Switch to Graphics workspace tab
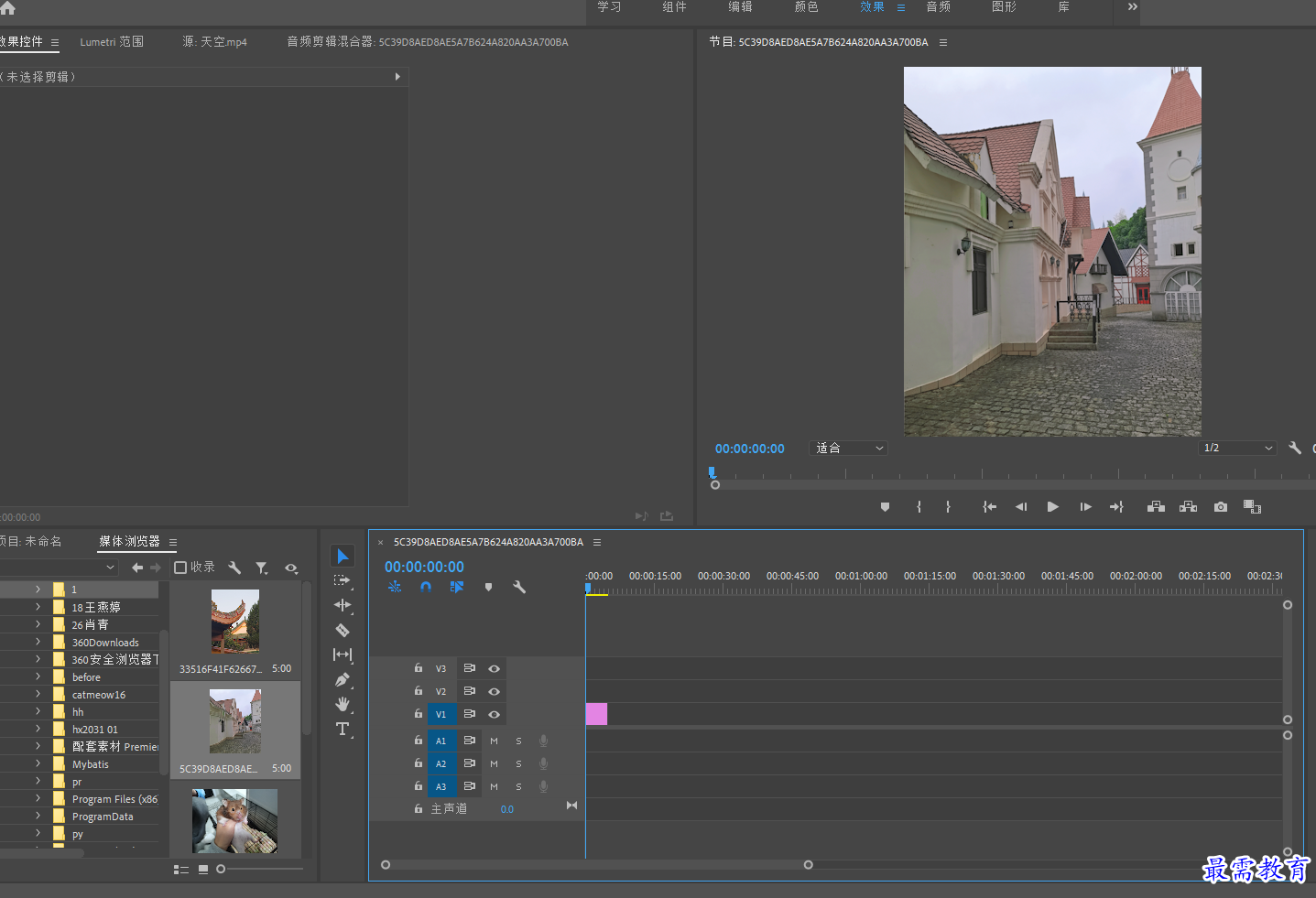This screenshot has width=1316, height=898. point(1004,6)
